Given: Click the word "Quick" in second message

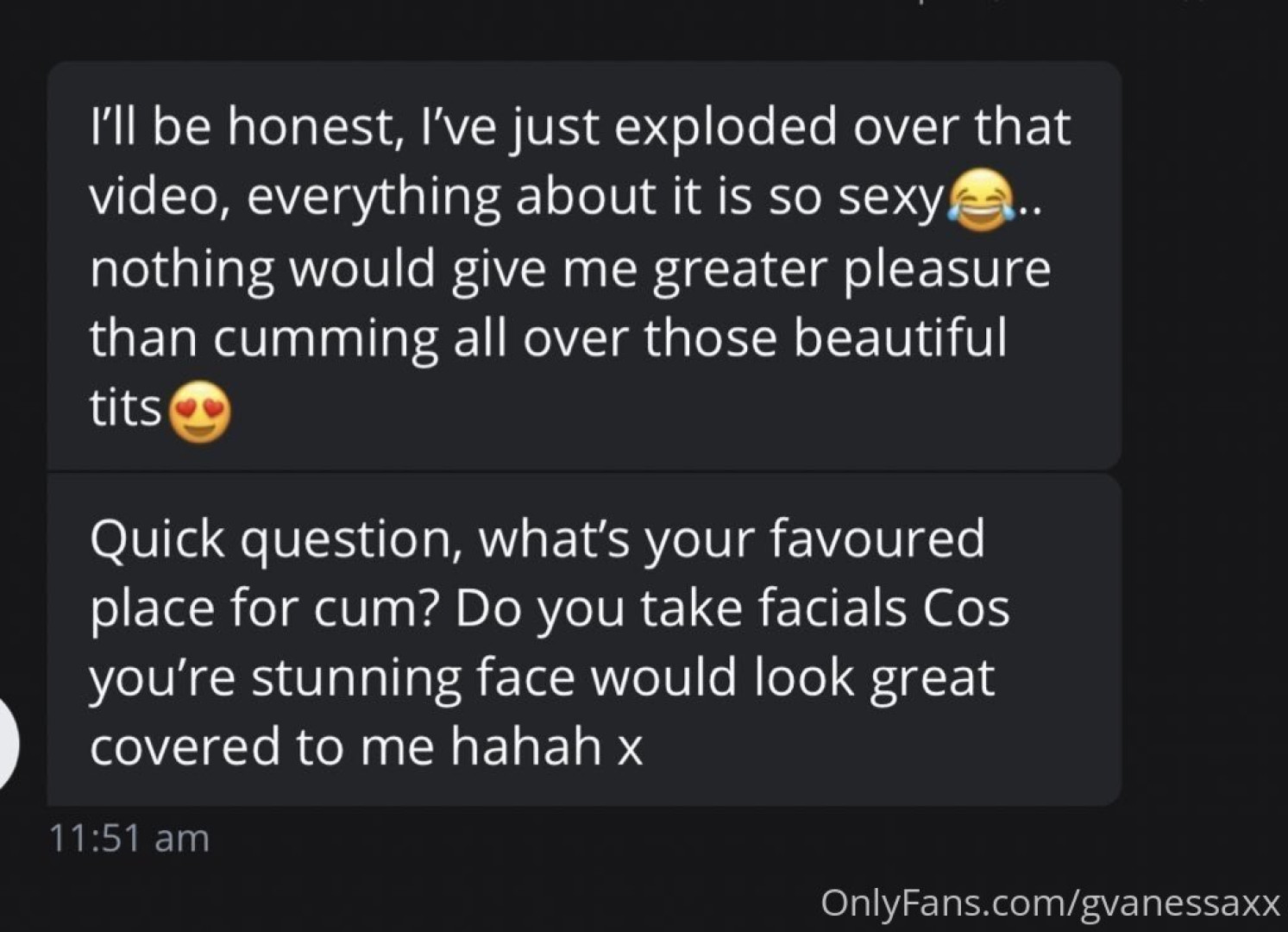Looking at the screenshot, I should click(157, 539).
